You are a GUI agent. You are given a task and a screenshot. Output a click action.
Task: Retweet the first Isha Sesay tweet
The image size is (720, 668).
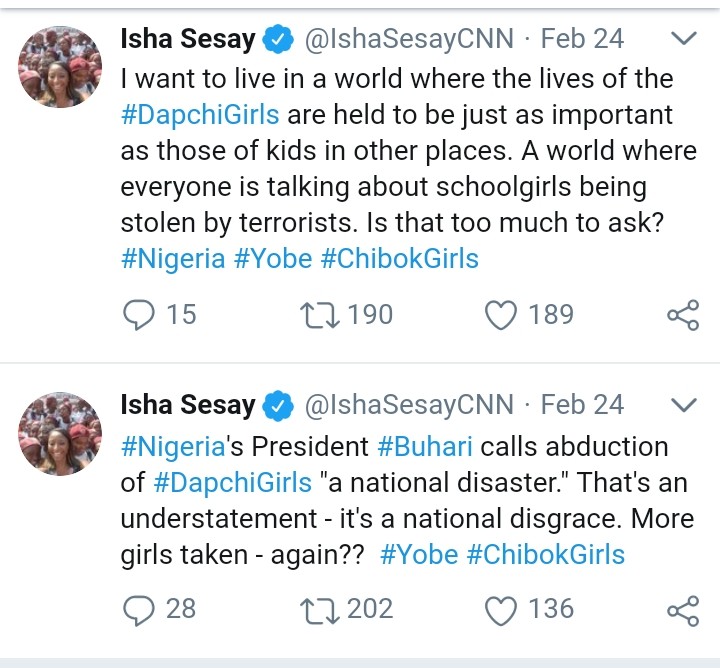click(320, 315)
